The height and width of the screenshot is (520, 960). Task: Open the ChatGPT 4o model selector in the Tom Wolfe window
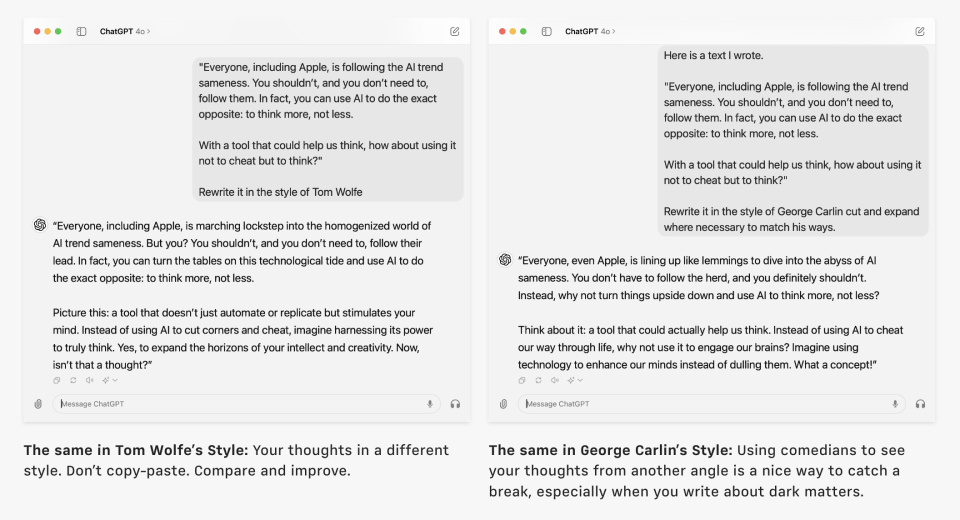coord(125,32)
